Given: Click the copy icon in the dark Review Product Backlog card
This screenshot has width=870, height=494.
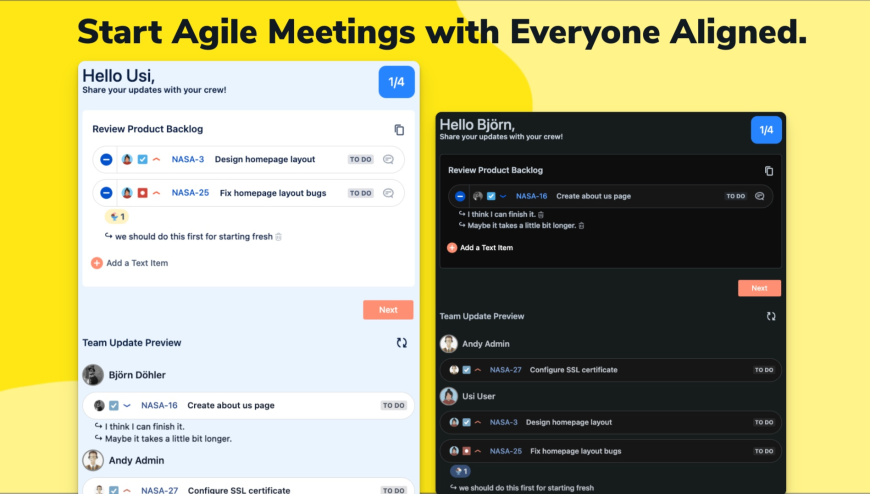Looking at the screenshot, I should point(769,171).
